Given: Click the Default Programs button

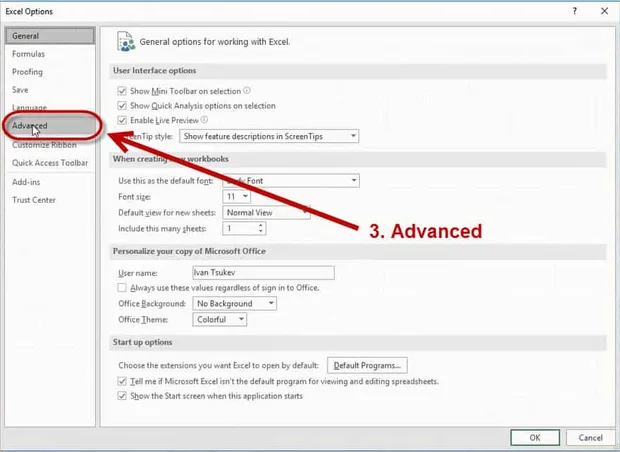Looking at the screenshot, I should tap(367, 365).
